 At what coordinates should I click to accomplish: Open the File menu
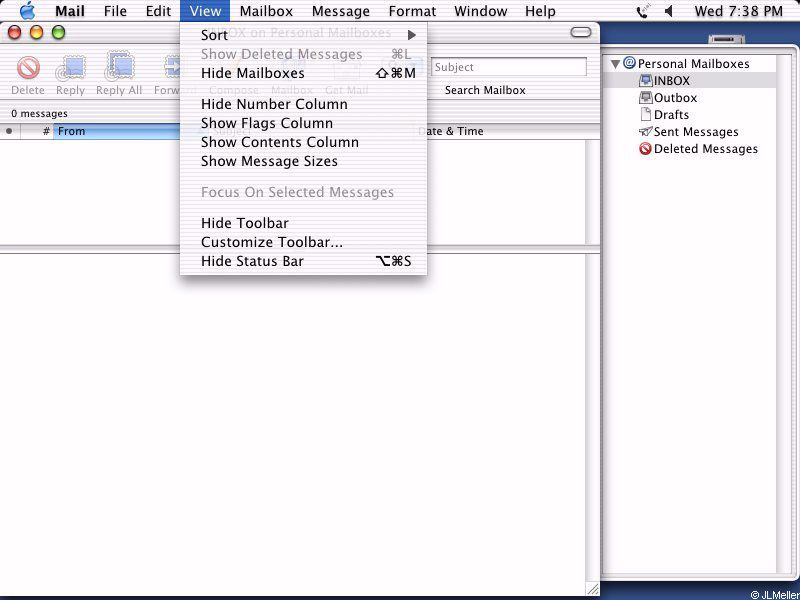click(115, 11)
